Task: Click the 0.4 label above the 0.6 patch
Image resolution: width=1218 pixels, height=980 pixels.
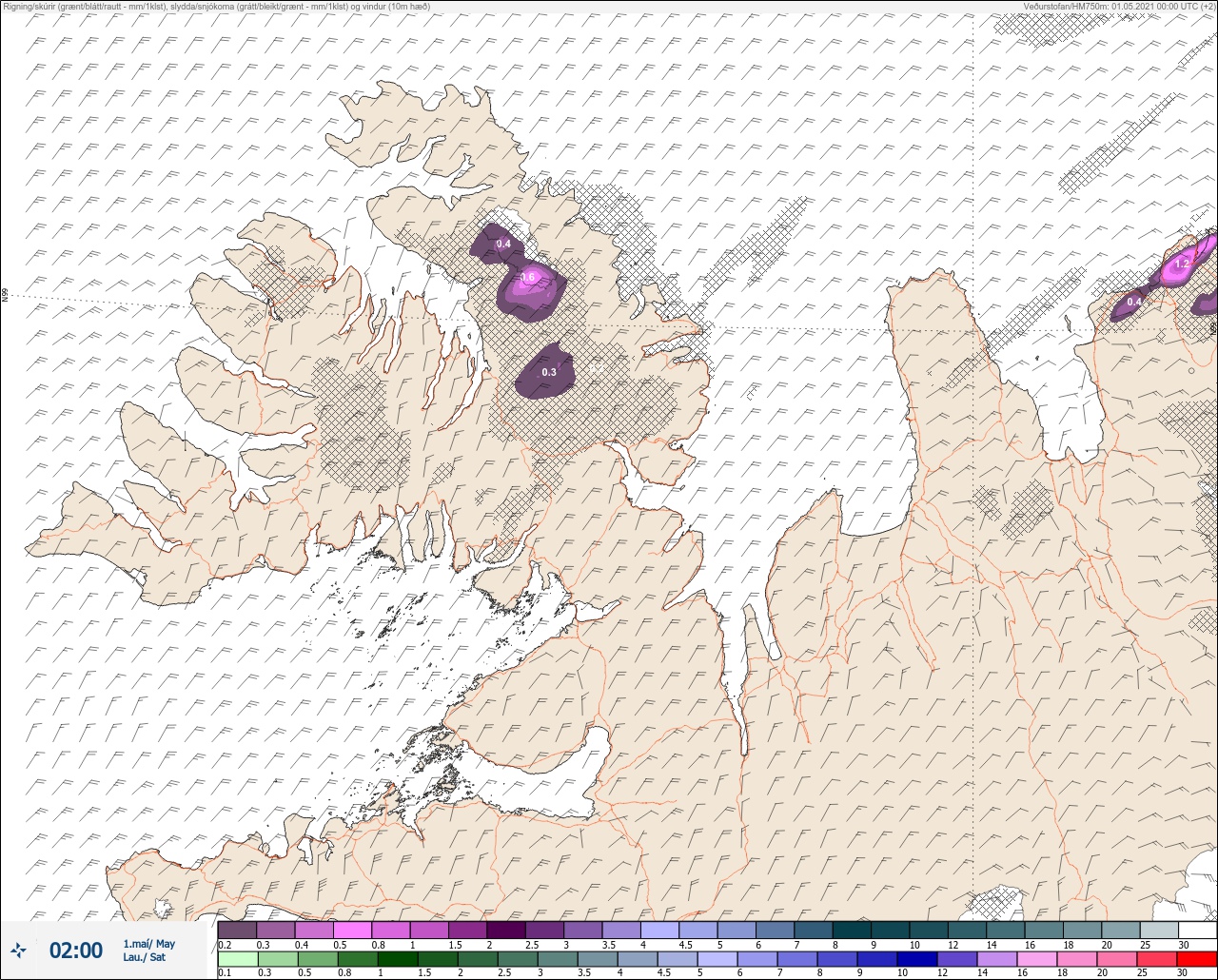Action: point(503,245)
